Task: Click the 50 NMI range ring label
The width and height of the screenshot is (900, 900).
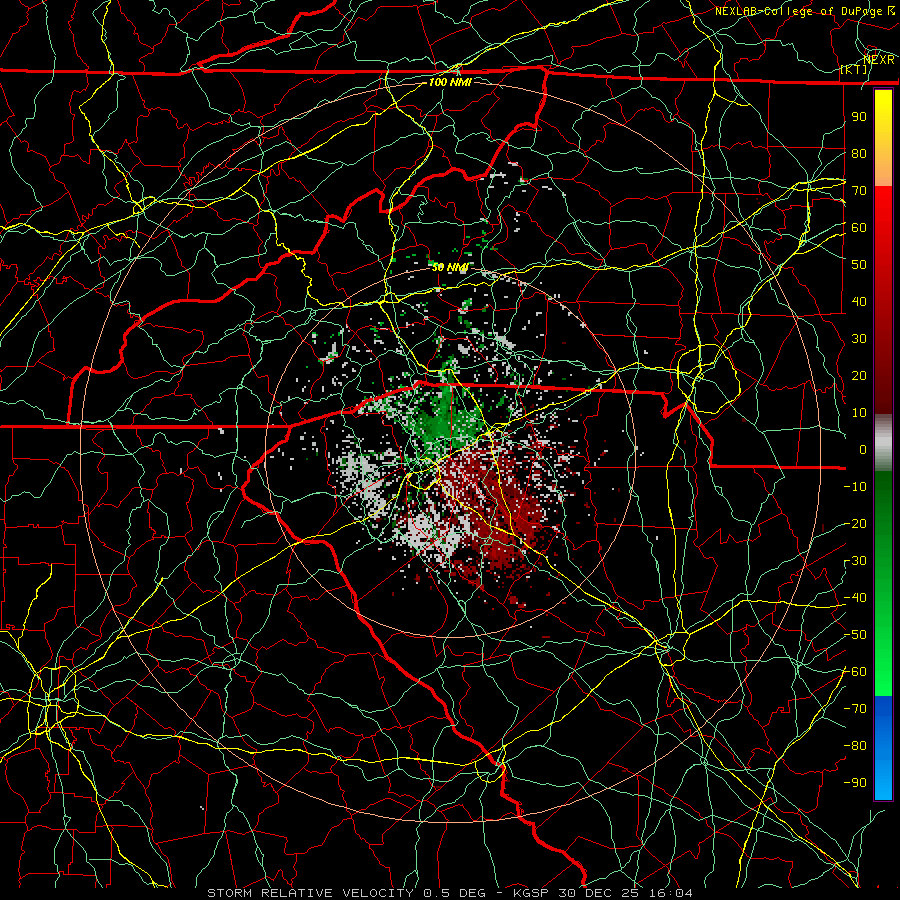Action: (x=450, y=267)
